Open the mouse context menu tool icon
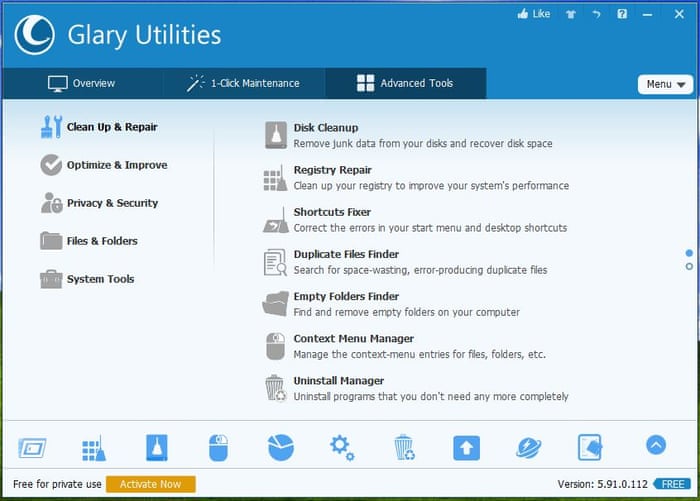Image resolution: width=700 pixels, height=501 pixels. 219,447
